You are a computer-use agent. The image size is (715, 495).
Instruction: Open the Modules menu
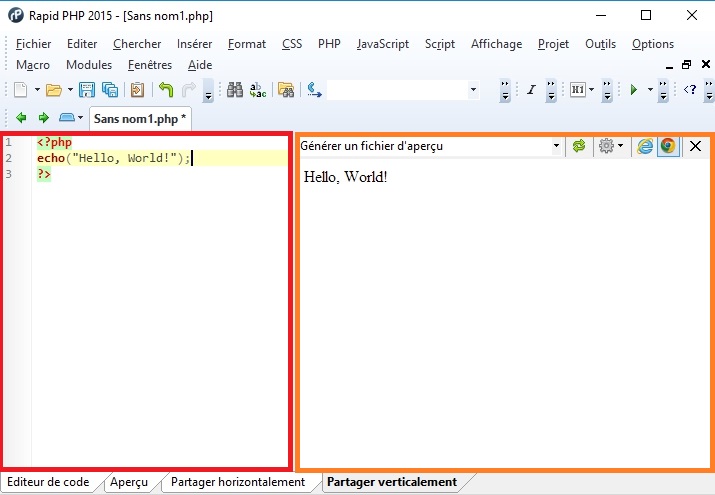[89, 65]
